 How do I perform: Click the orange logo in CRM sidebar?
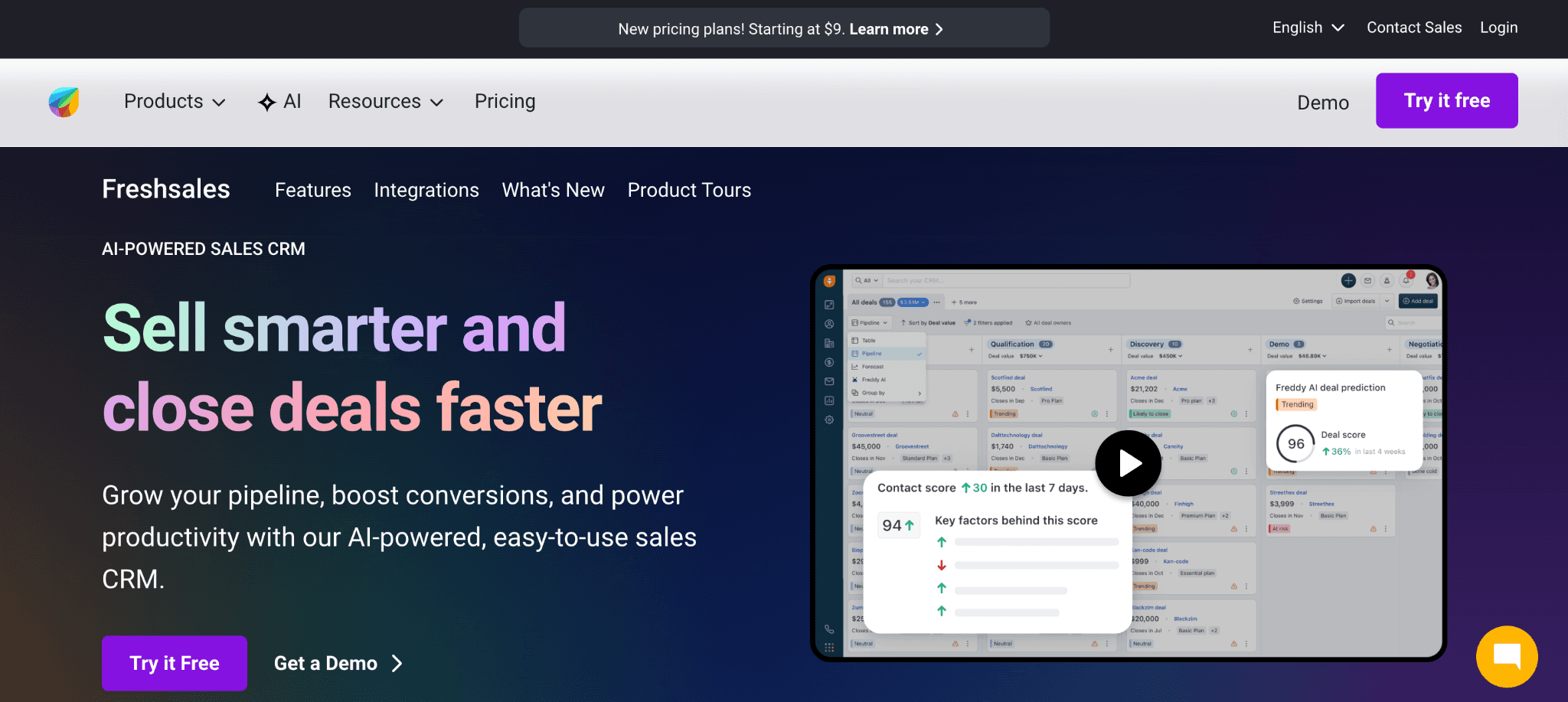click(829, 281)
